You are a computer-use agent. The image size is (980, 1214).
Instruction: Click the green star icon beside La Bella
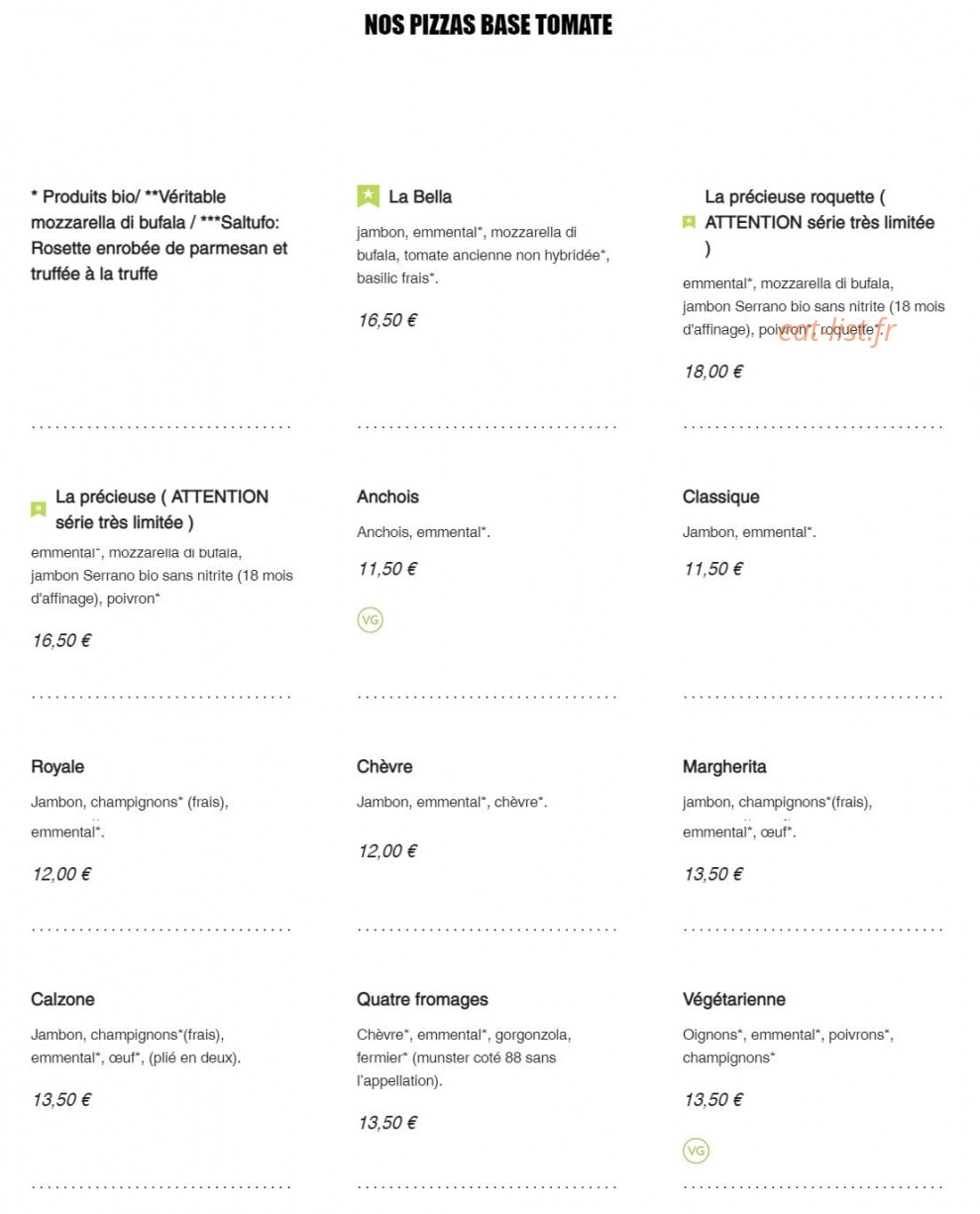coord(368,196)
